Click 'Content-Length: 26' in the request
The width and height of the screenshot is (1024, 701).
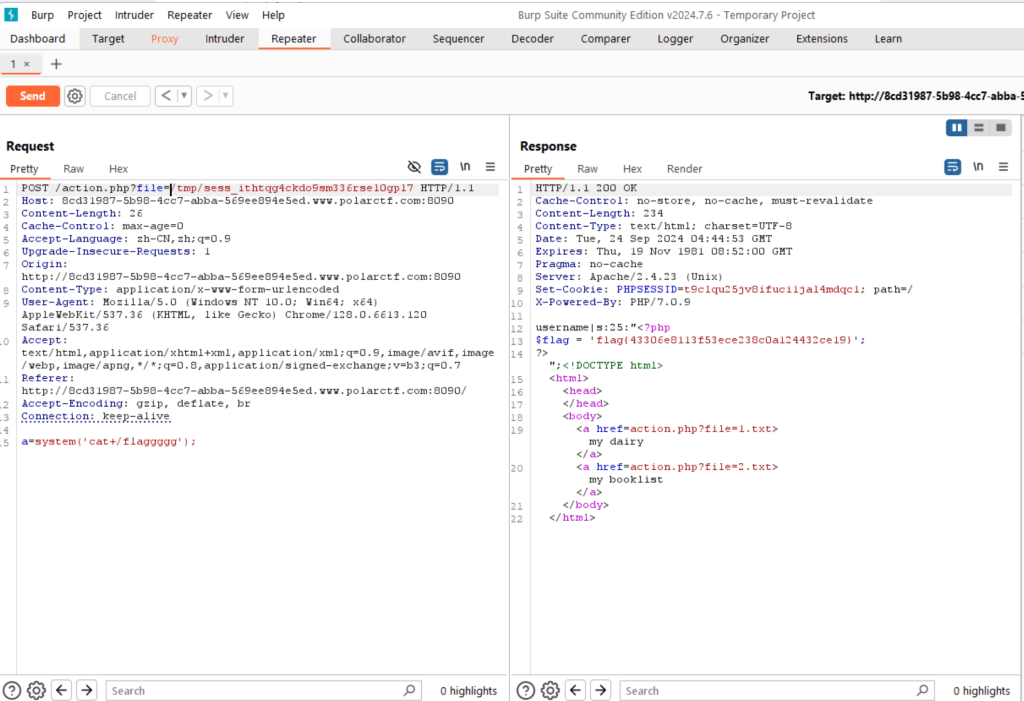[x=82, y=214]
